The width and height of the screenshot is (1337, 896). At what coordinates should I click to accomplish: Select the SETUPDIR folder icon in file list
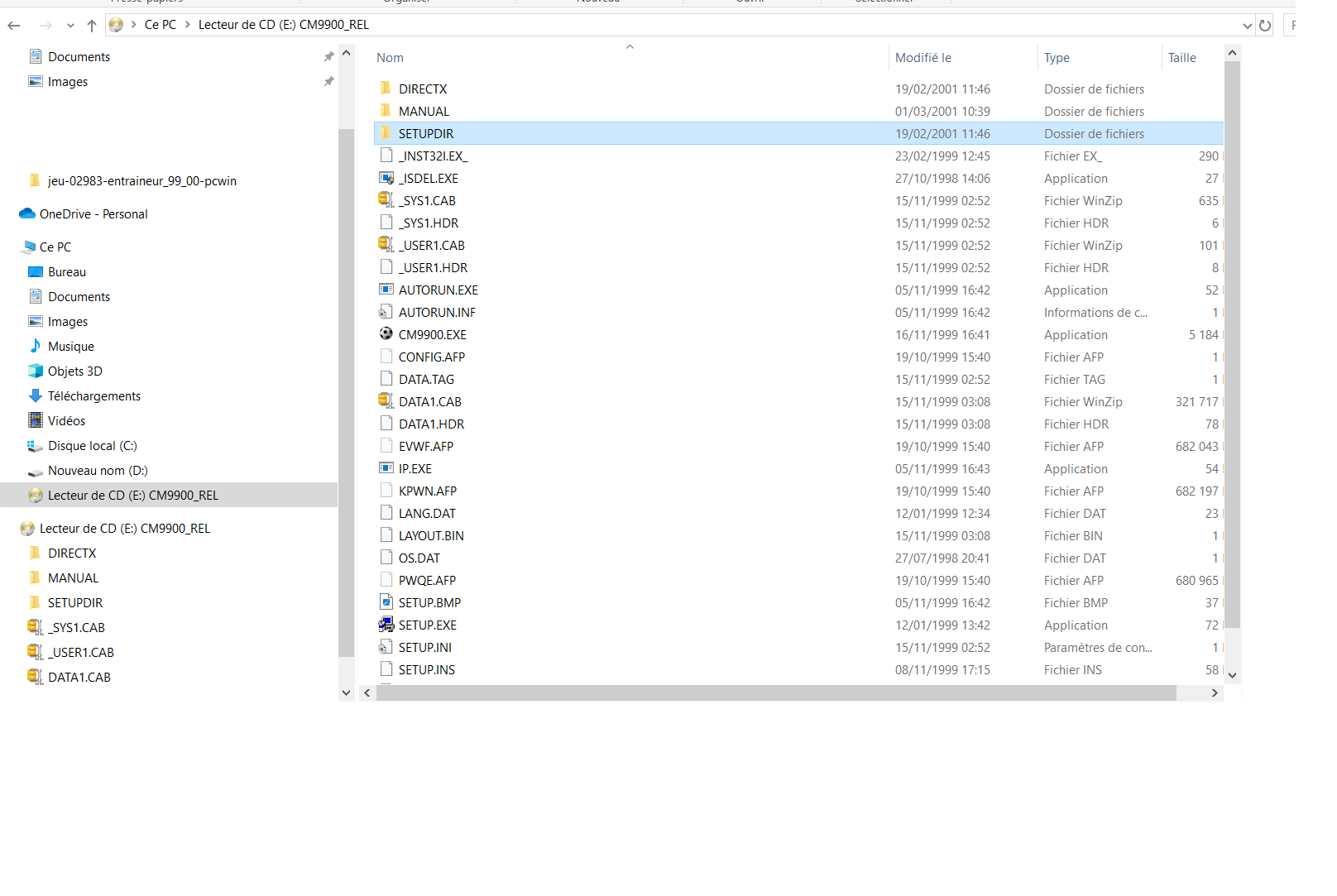(386, 133)
